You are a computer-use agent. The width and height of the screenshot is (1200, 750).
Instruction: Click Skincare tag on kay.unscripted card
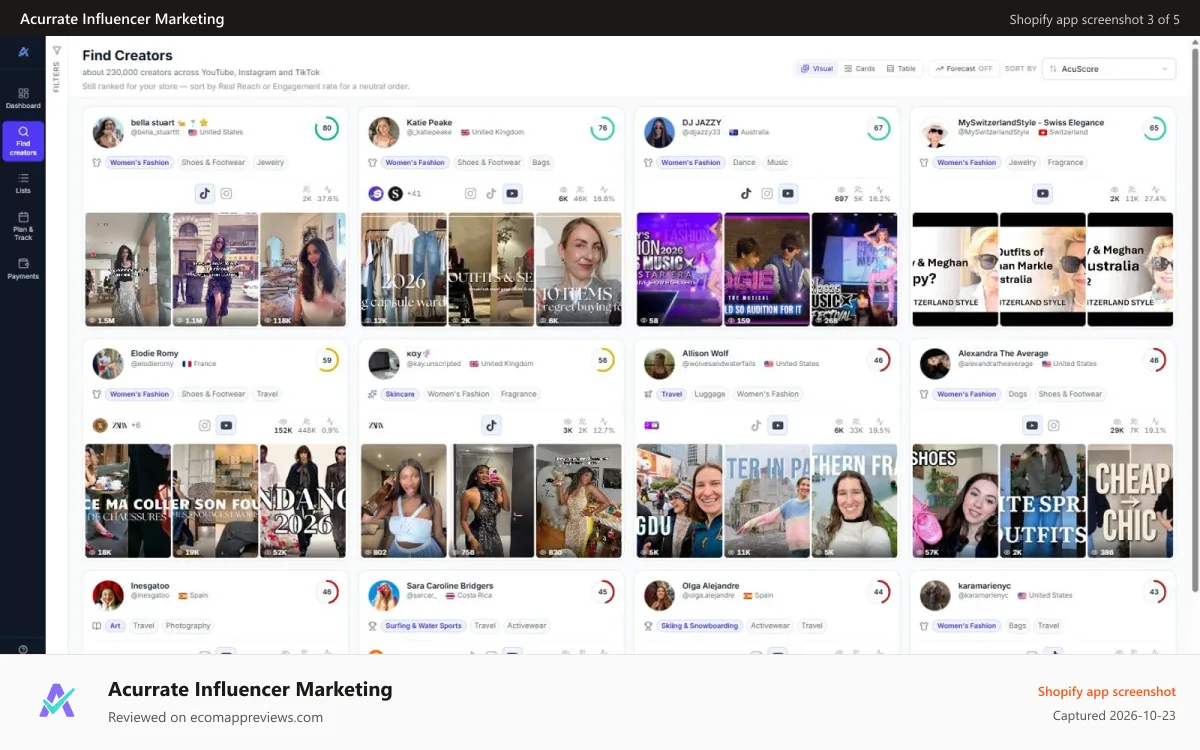click(x=400, y=394)
